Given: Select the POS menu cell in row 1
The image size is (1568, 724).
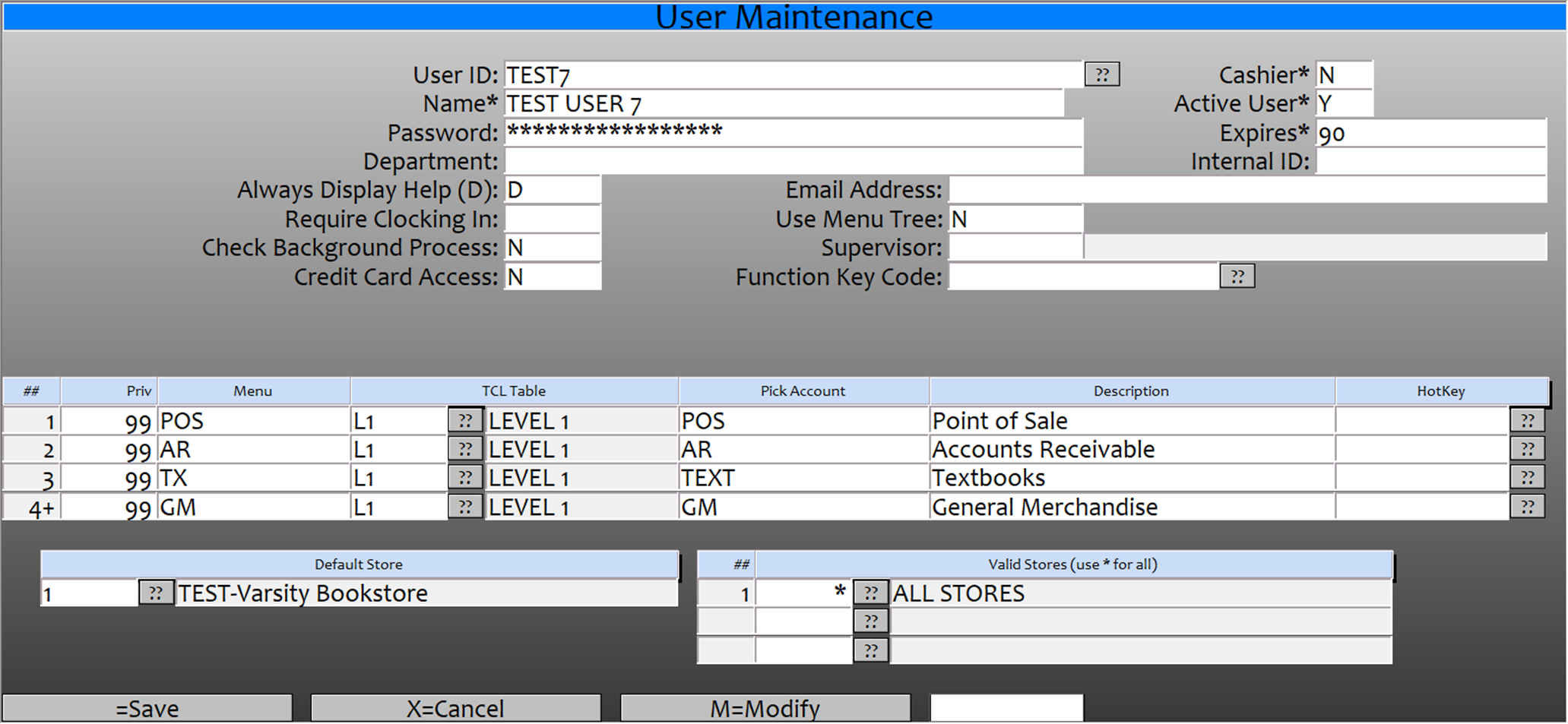Looking at the screenshot, I should point(253,421).
